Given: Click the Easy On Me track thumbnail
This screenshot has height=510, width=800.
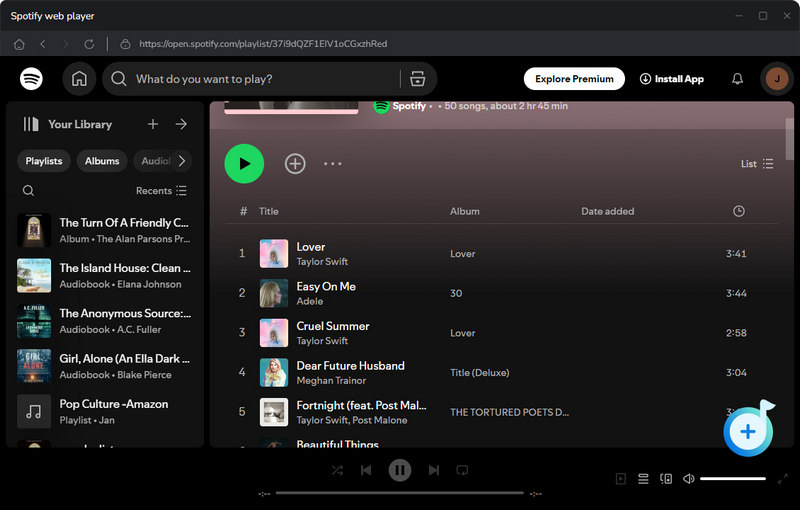Looking at the screenshot, I should [x=274, y=293].
